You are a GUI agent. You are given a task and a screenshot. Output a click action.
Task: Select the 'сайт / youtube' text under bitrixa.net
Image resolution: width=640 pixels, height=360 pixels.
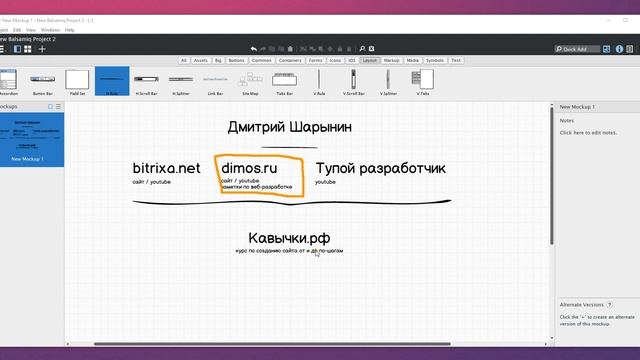click(x=151, y=182)
